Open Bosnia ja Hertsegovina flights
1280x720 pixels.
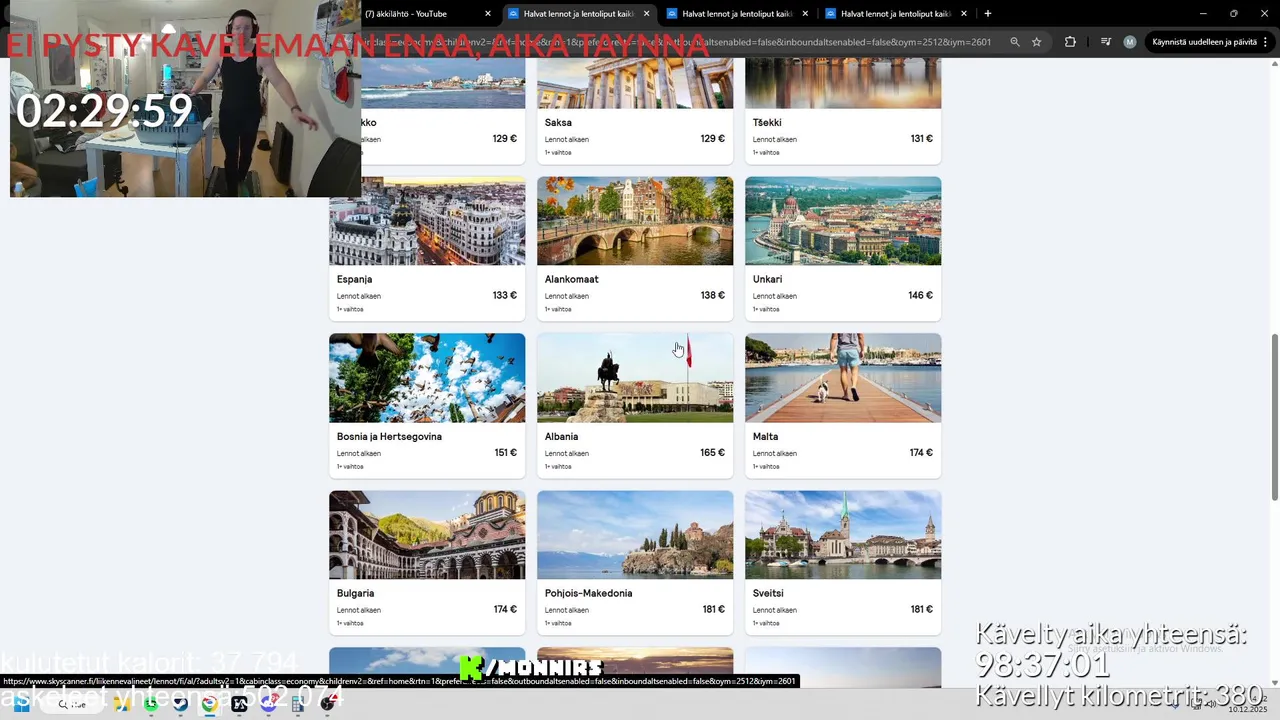(427, 406)
